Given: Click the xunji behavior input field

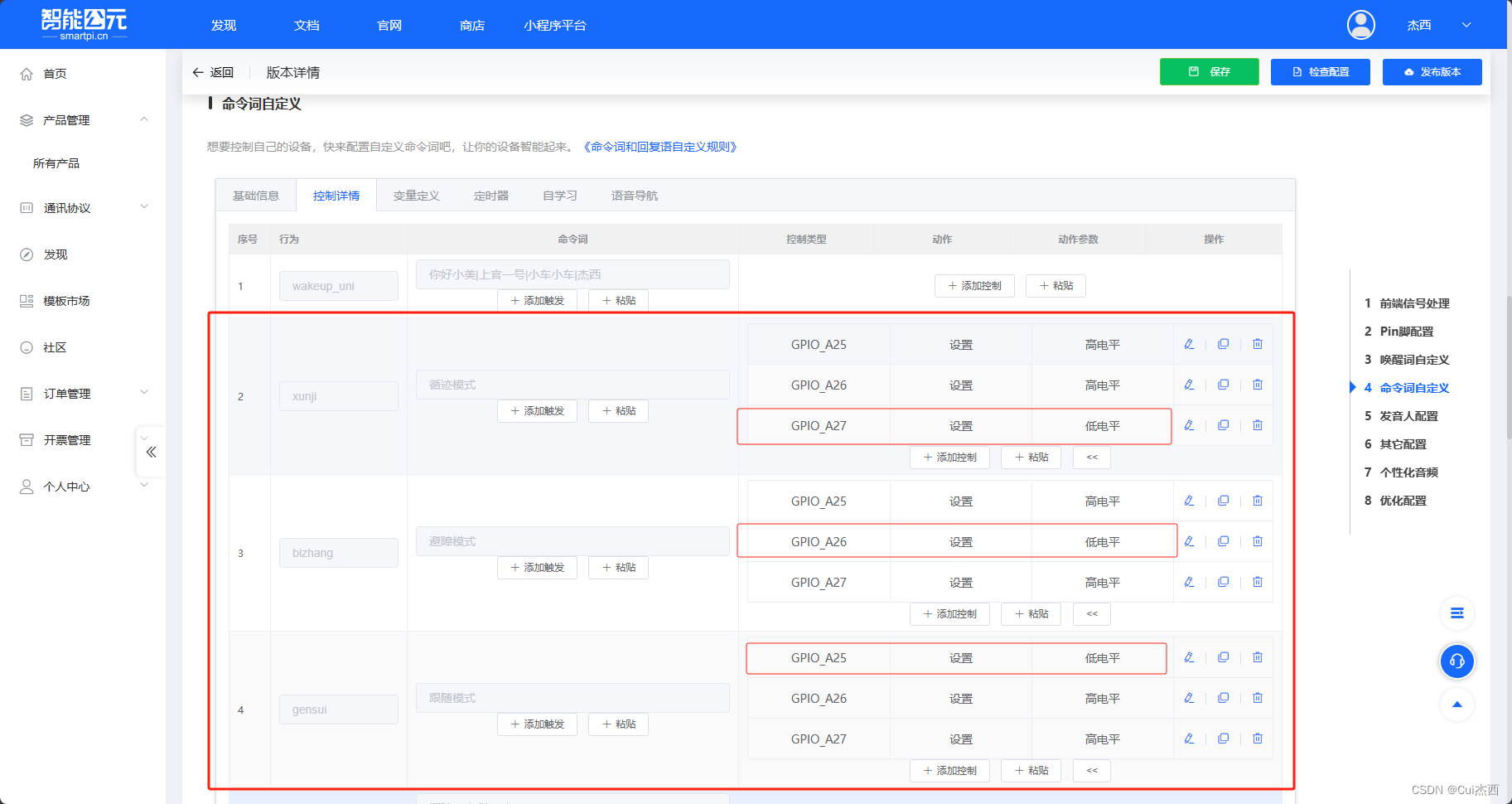Looking at the screenshot, I should [x=339, y=396].
